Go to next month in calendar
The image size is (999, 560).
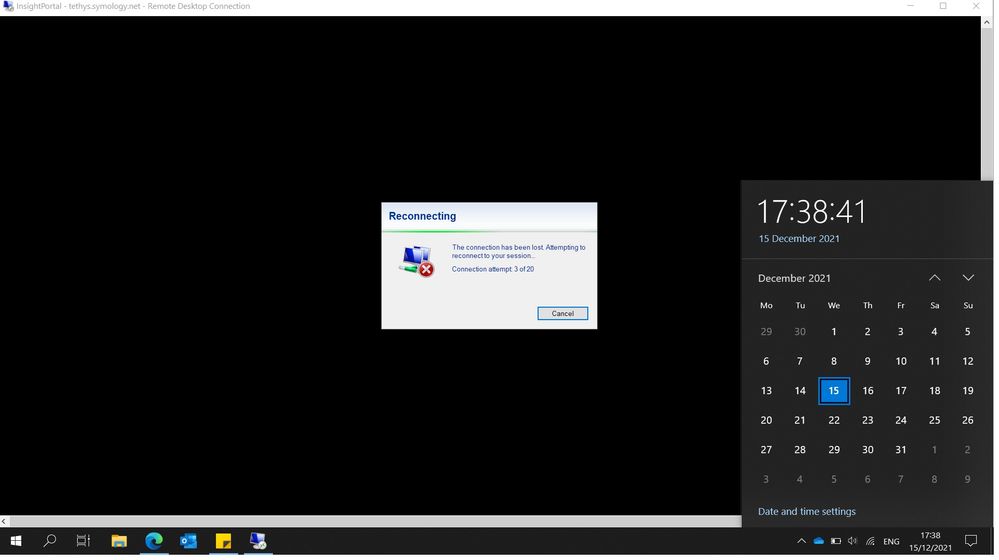click(x=967, y=278)
